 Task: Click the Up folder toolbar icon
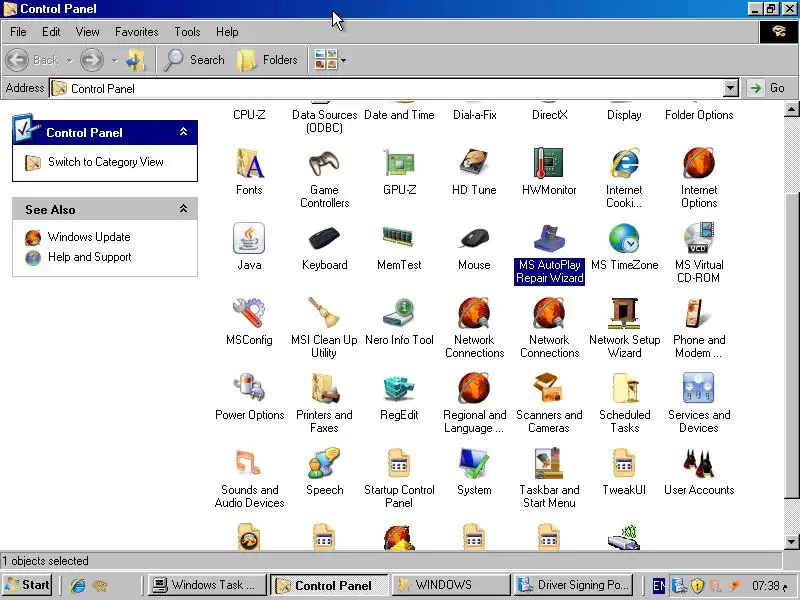(x=136, y=60)
